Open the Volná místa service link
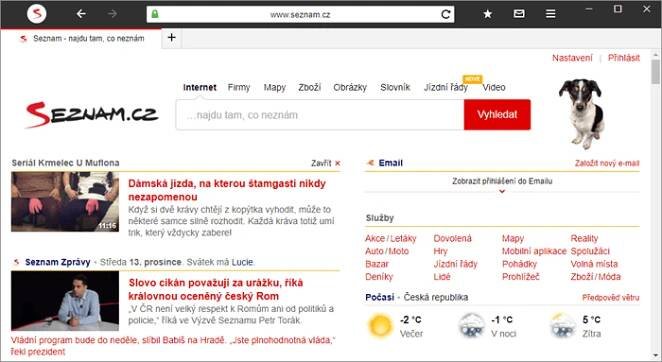The width and height of the screenshot is (662, 362). (594, 264)
